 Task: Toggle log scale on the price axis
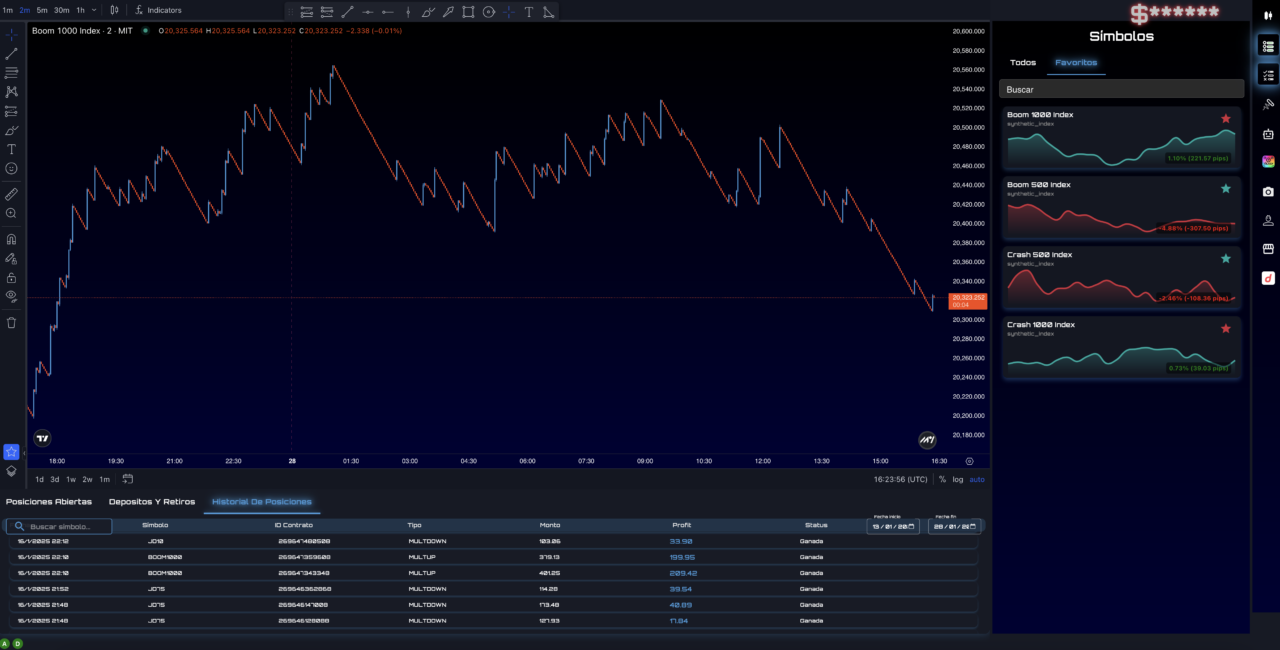click(959, 479)
